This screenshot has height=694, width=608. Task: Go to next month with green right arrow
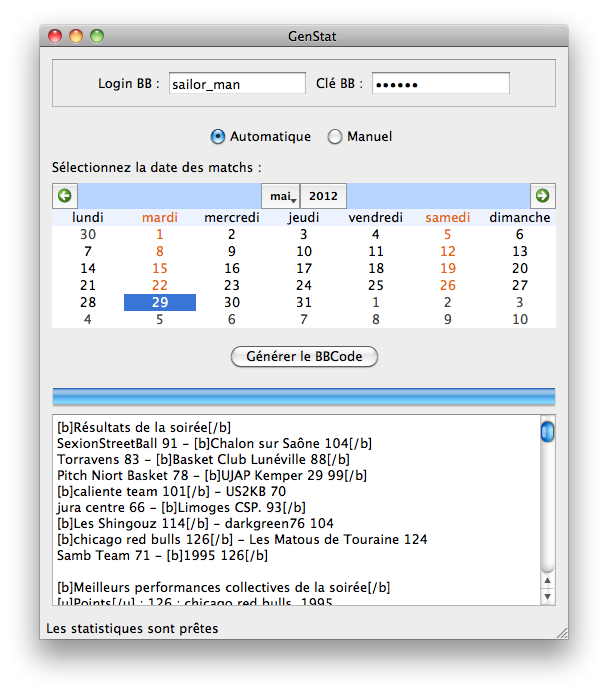pyautogui.click(x=543, y=196)
